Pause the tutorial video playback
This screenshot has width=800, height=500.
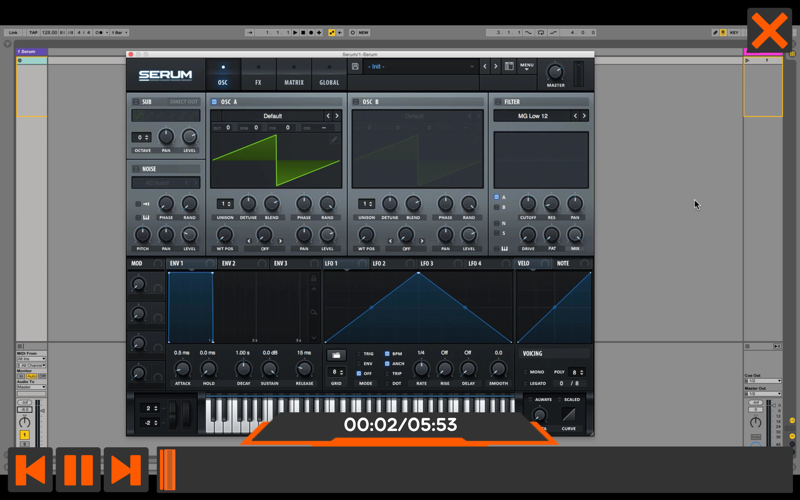[78, 469]
